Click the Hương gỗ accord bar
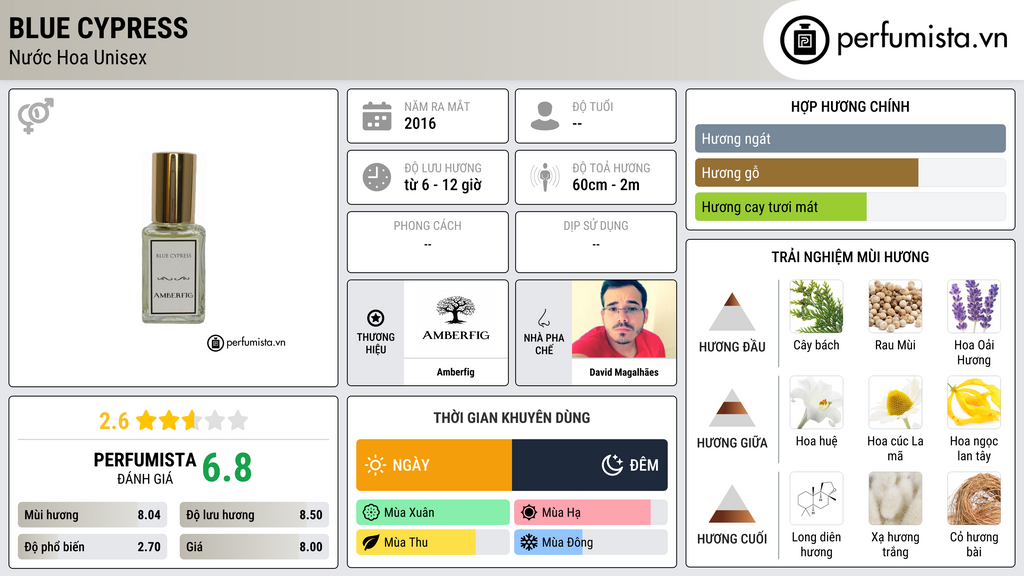1024x576 pixels. 850,172
